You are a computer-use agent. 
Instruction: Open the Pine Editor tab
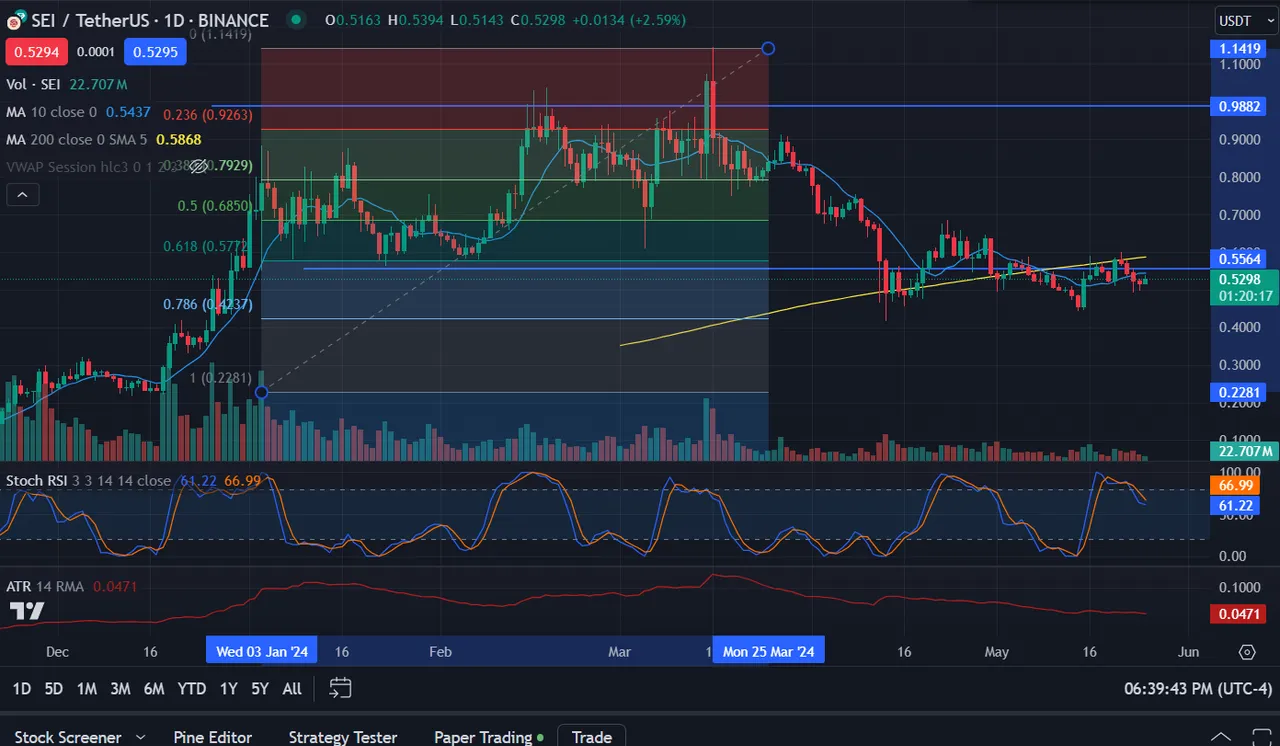tap(213, 737)
